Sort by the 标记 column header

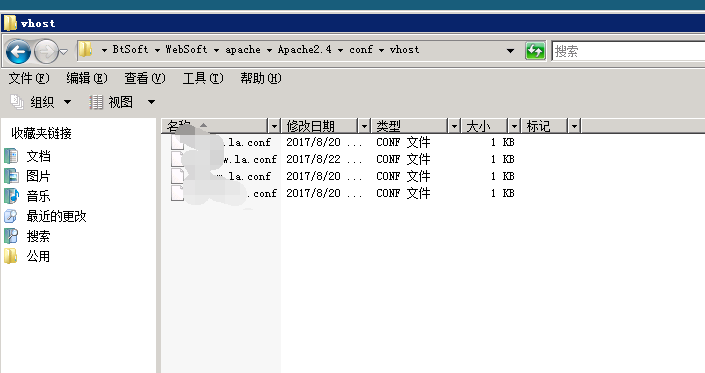click(x=544, y=126)
